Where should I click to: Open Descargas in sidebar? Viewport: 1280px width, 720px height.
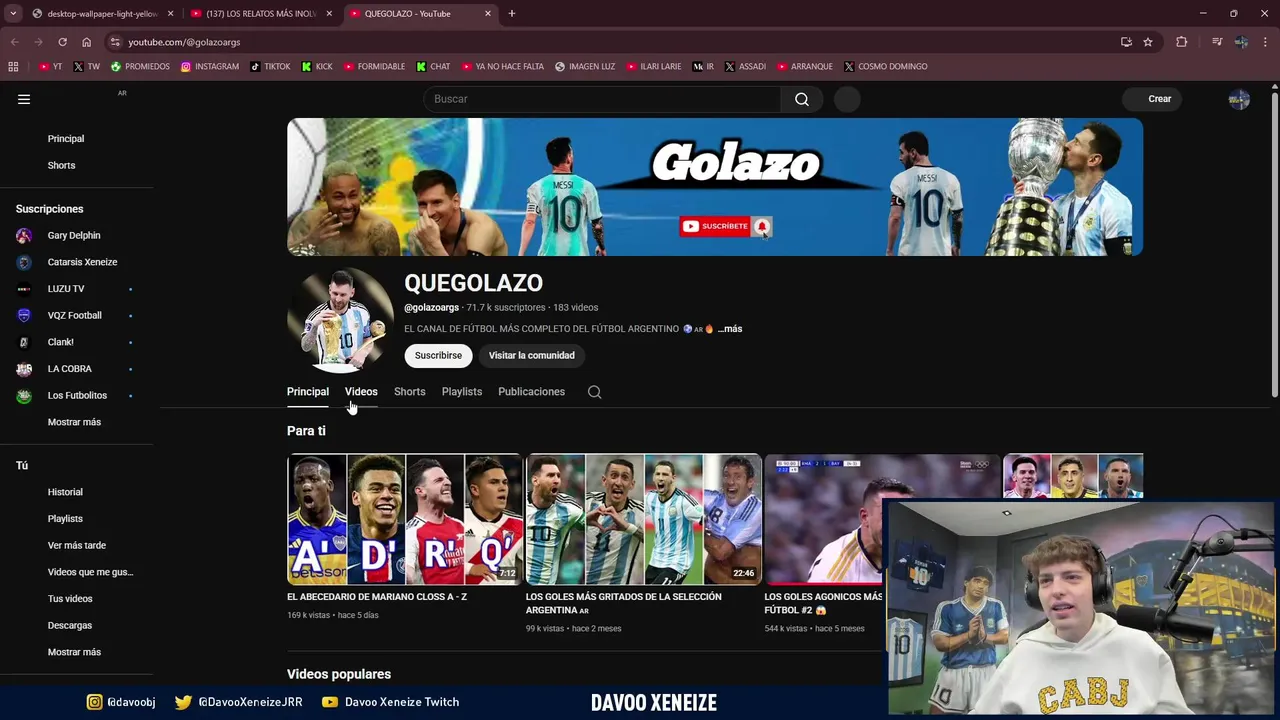coord(70,625)
